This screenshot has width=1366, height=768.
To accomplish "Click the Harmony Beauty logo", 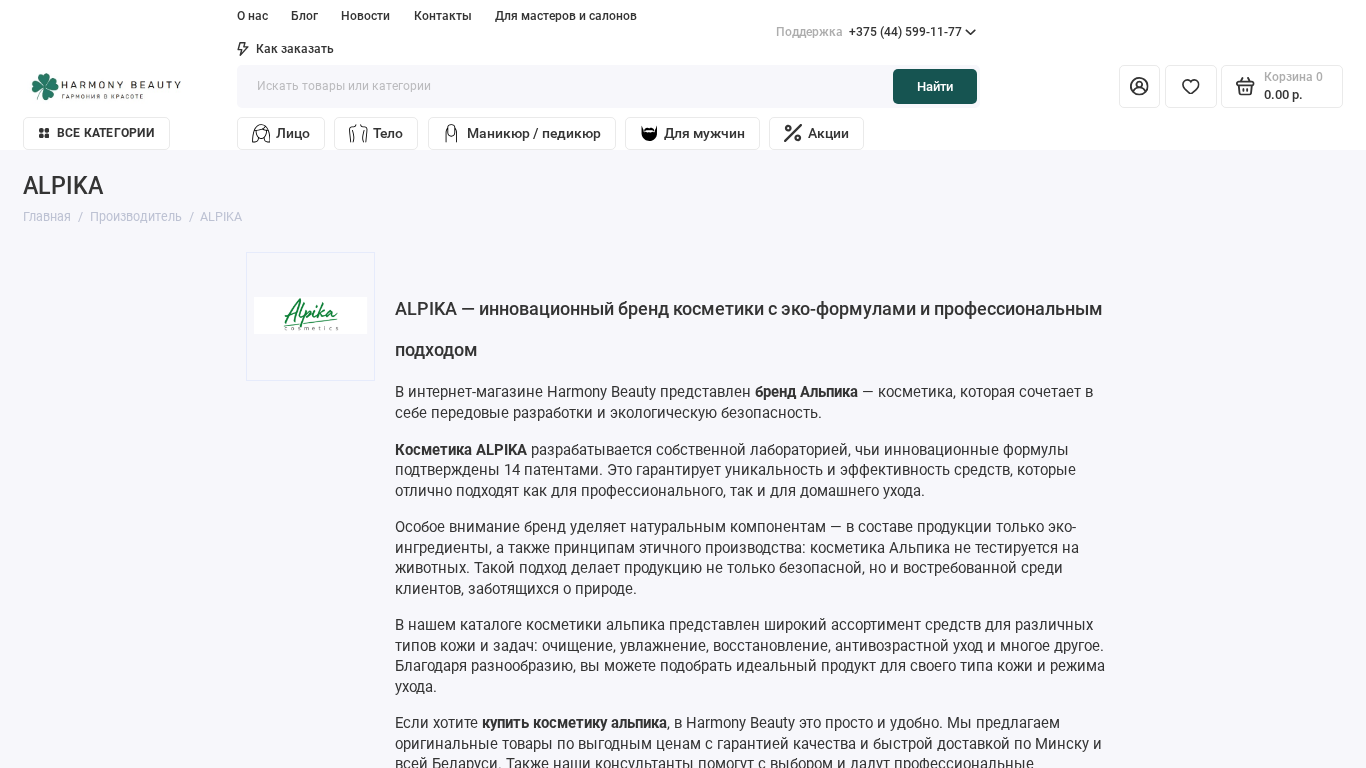I will (x=106, y=86).
